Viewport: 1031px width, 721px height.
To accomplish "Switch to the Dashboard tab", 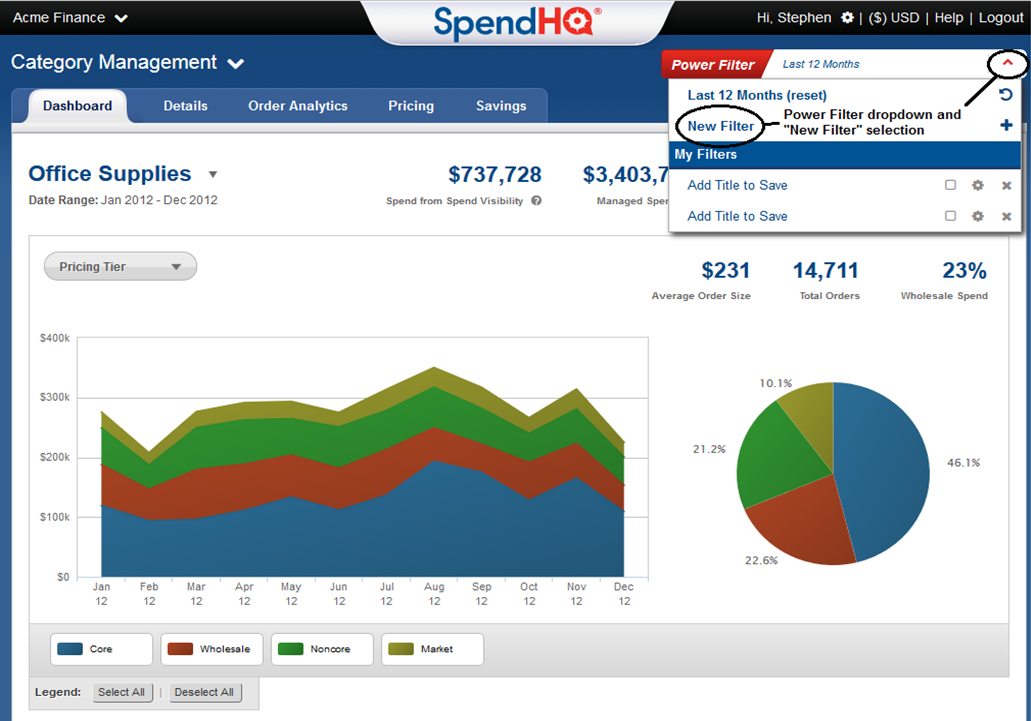I will point(78,106).
